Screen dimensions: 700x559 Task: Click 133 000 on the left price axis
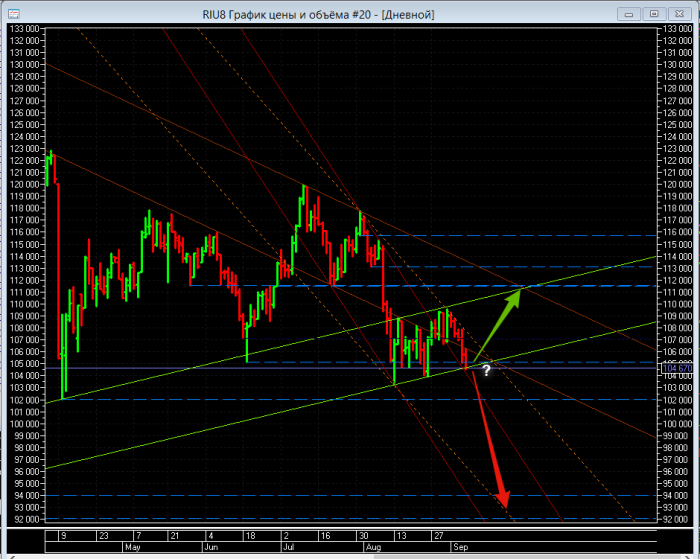(22, 28)
